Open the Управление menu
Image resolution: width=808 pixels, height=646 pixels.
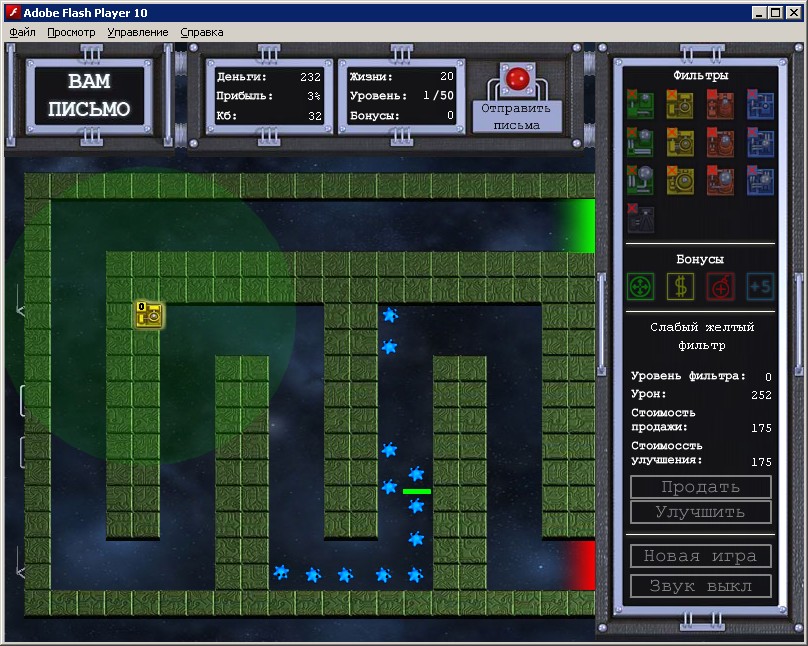[x=138, y=32]
